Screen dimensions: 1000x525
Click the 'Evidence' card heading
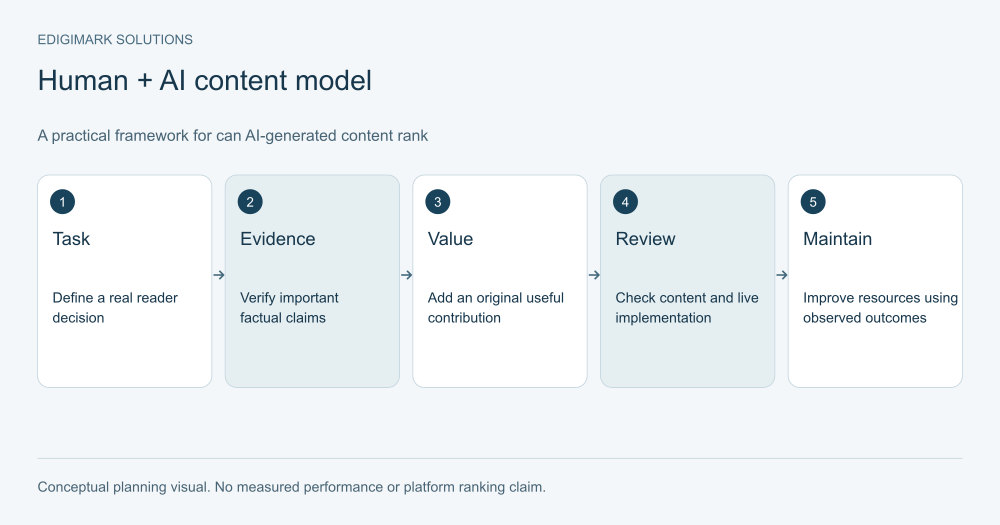[x=277, y=239]
